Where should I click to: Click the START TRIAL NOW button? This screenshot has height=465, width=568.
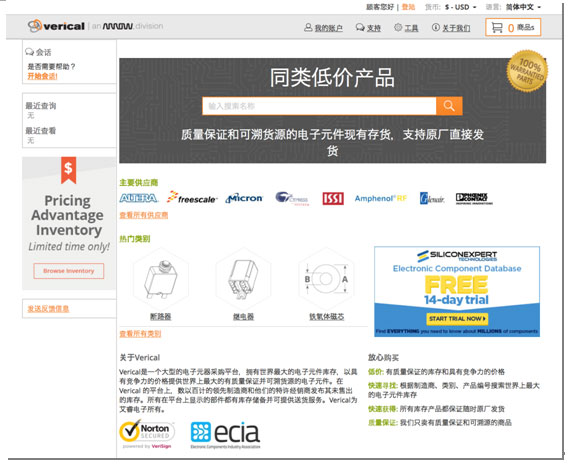pos(457,319)
